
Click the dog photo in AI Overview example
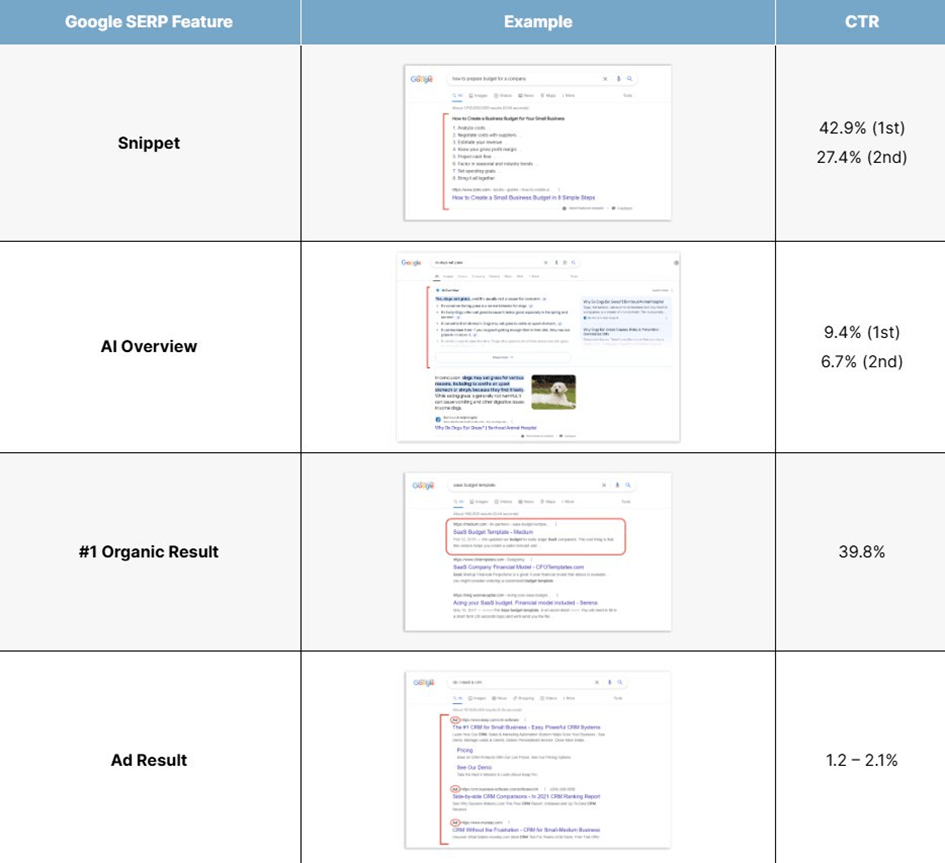pos(553,392)
